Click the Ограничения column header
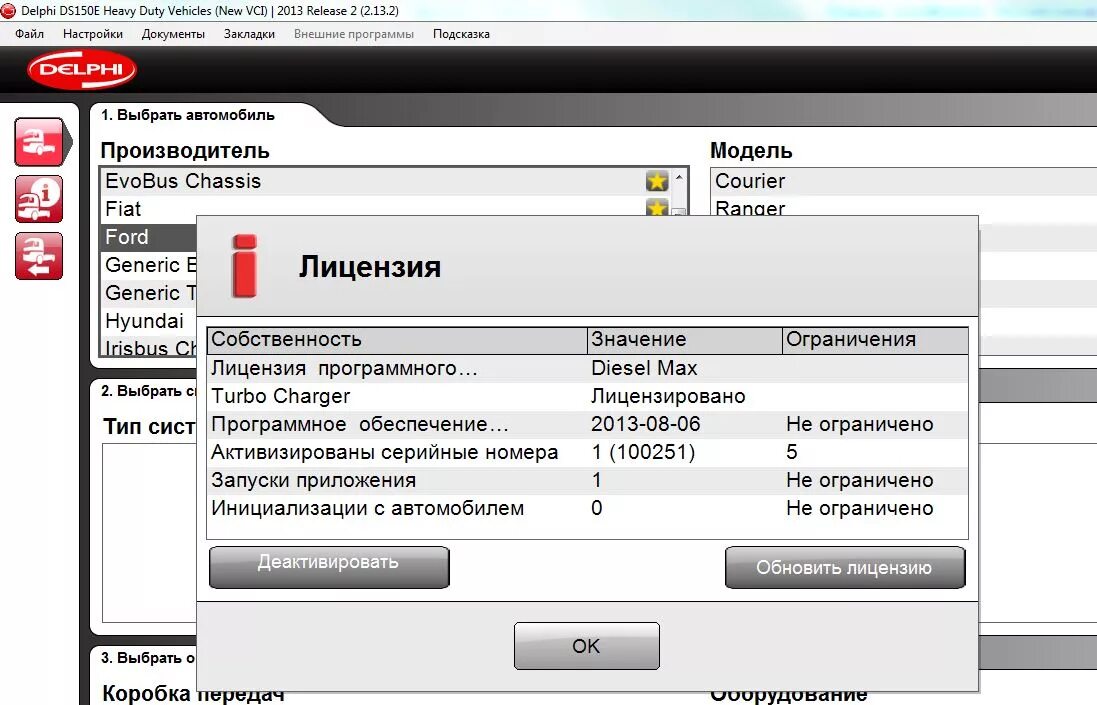 click(x=875, y=340)
